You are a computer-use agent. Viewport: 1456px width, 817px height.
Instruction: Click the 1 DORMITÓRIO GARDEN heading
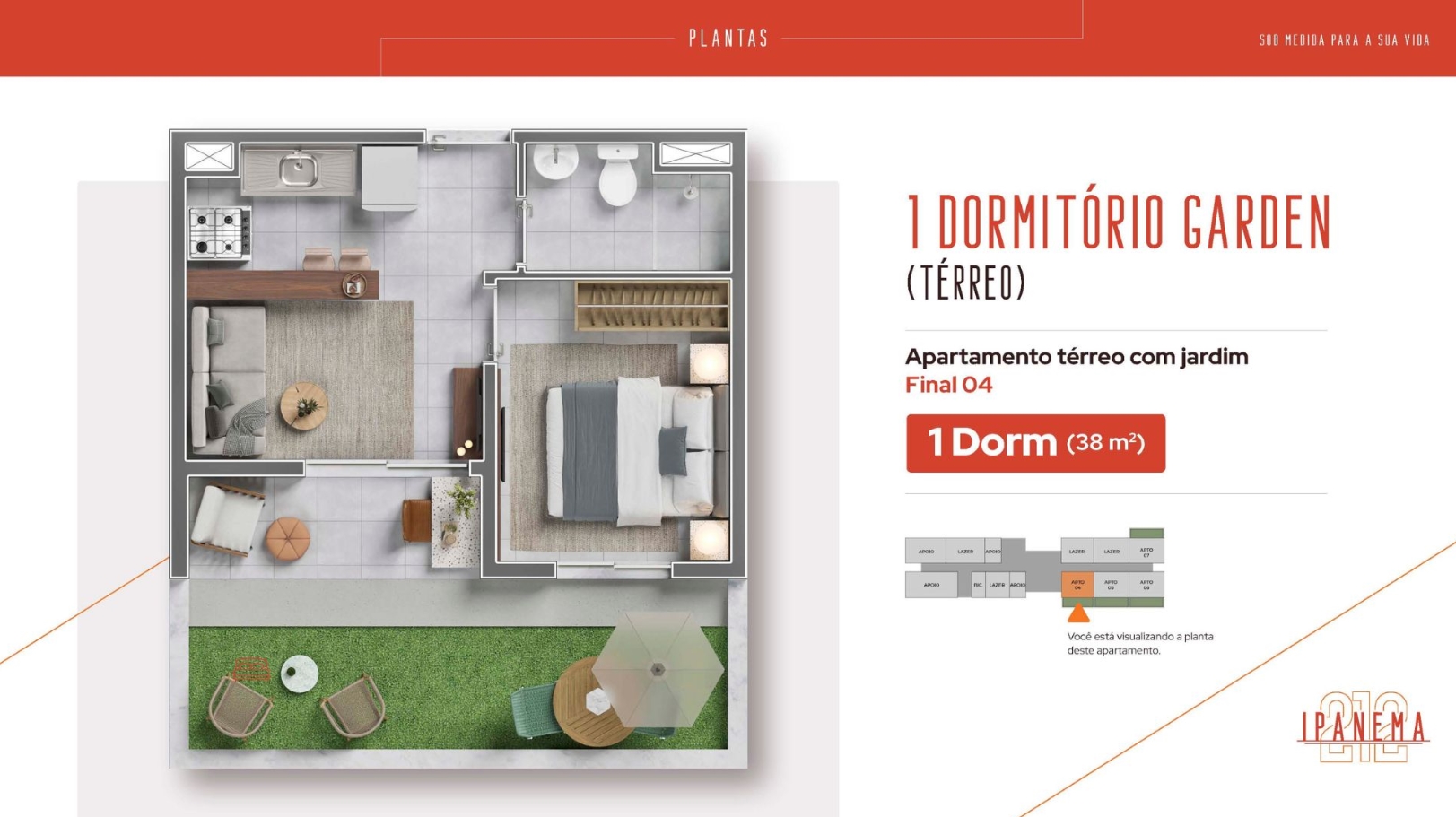1119,222
